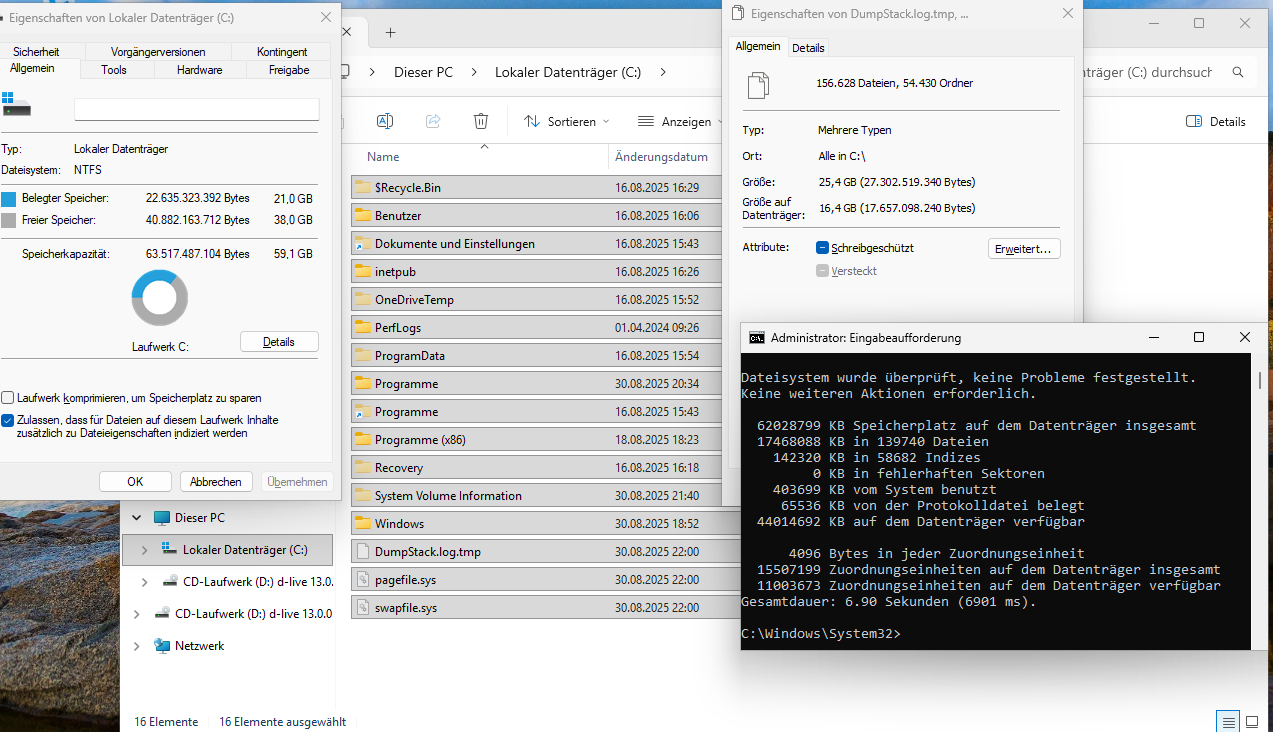Screen dimensions: 1273x732
Task: Click breadcrumb chevron between Dieser PC and Lokaler Datenträger
Action: tap(474, 72)
